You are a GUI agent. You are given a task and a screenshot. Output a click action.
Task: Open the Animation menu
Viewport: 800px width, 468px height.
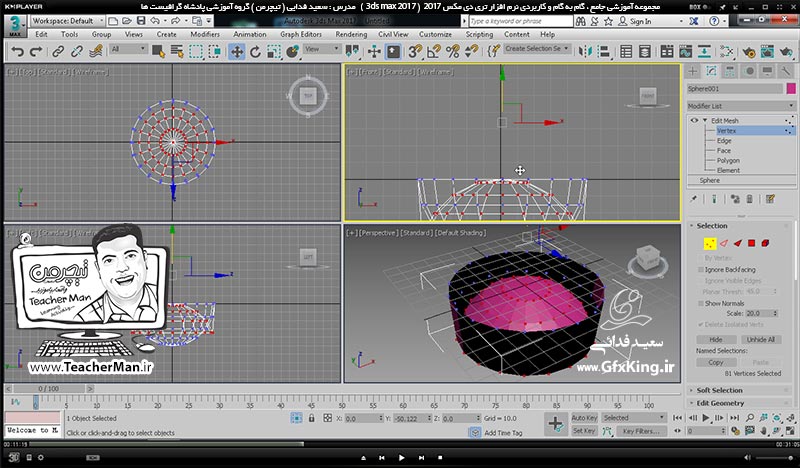click(249, 34)
